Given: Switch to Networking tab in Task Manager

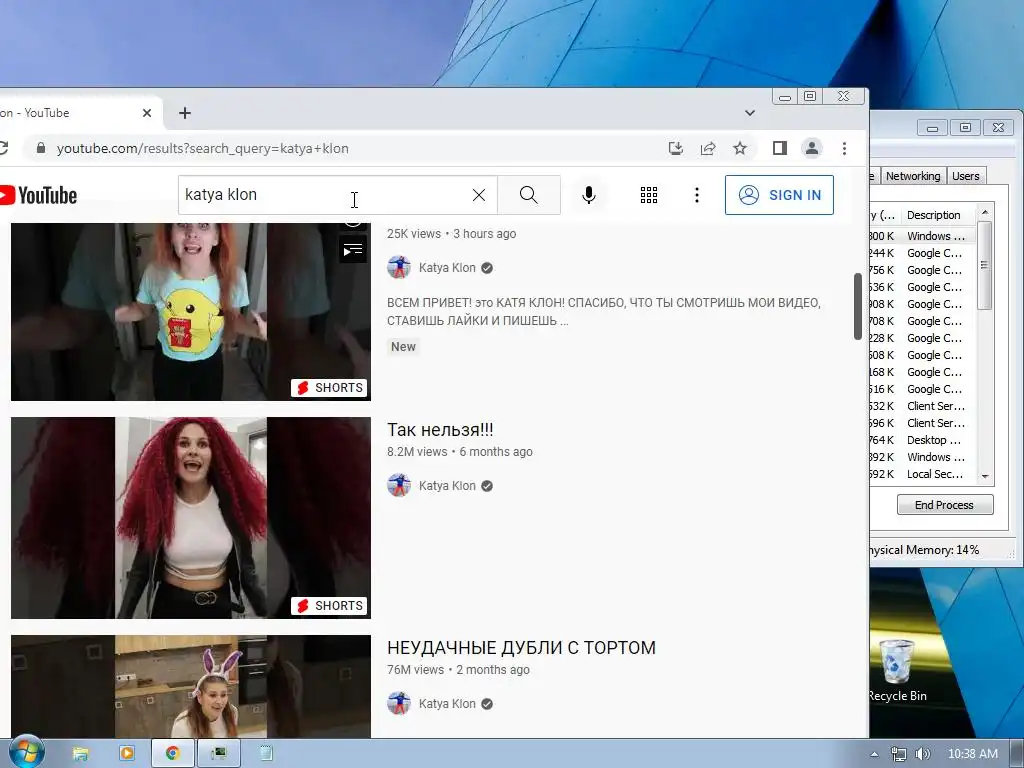Looking at the screenshot, I should pyautogui.click(x=912, y=176).
